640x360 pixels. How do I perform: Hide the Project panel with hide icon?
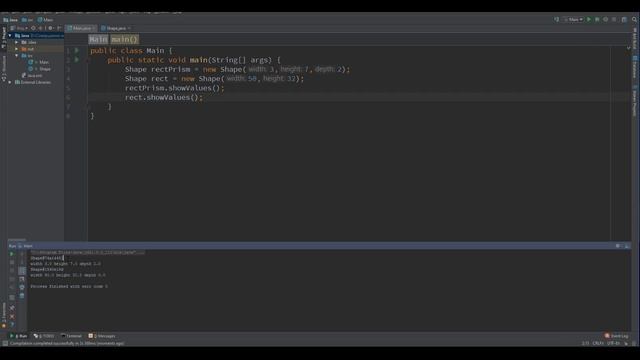(x=59, y=28)
